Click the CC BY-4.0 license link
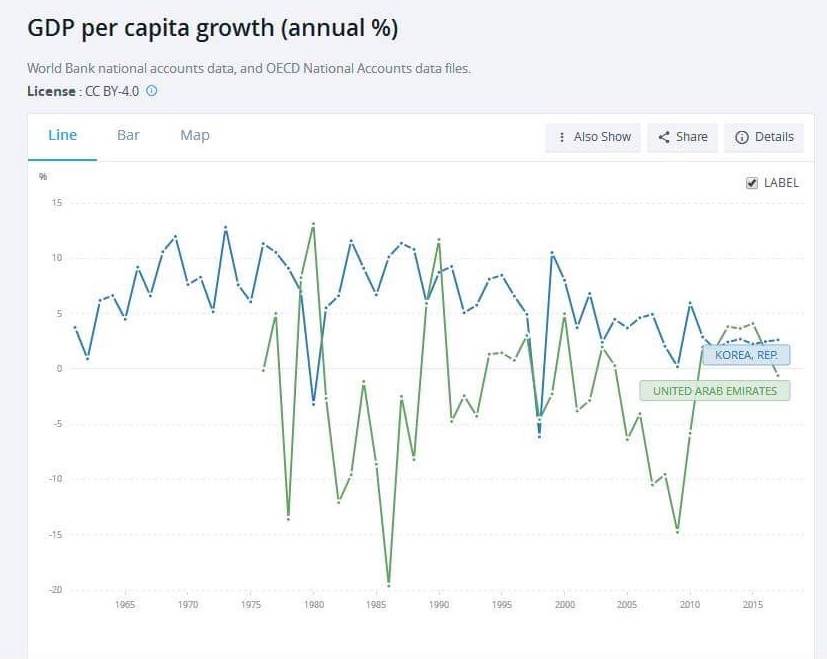The image size is (827, 659). click(112, 91)
